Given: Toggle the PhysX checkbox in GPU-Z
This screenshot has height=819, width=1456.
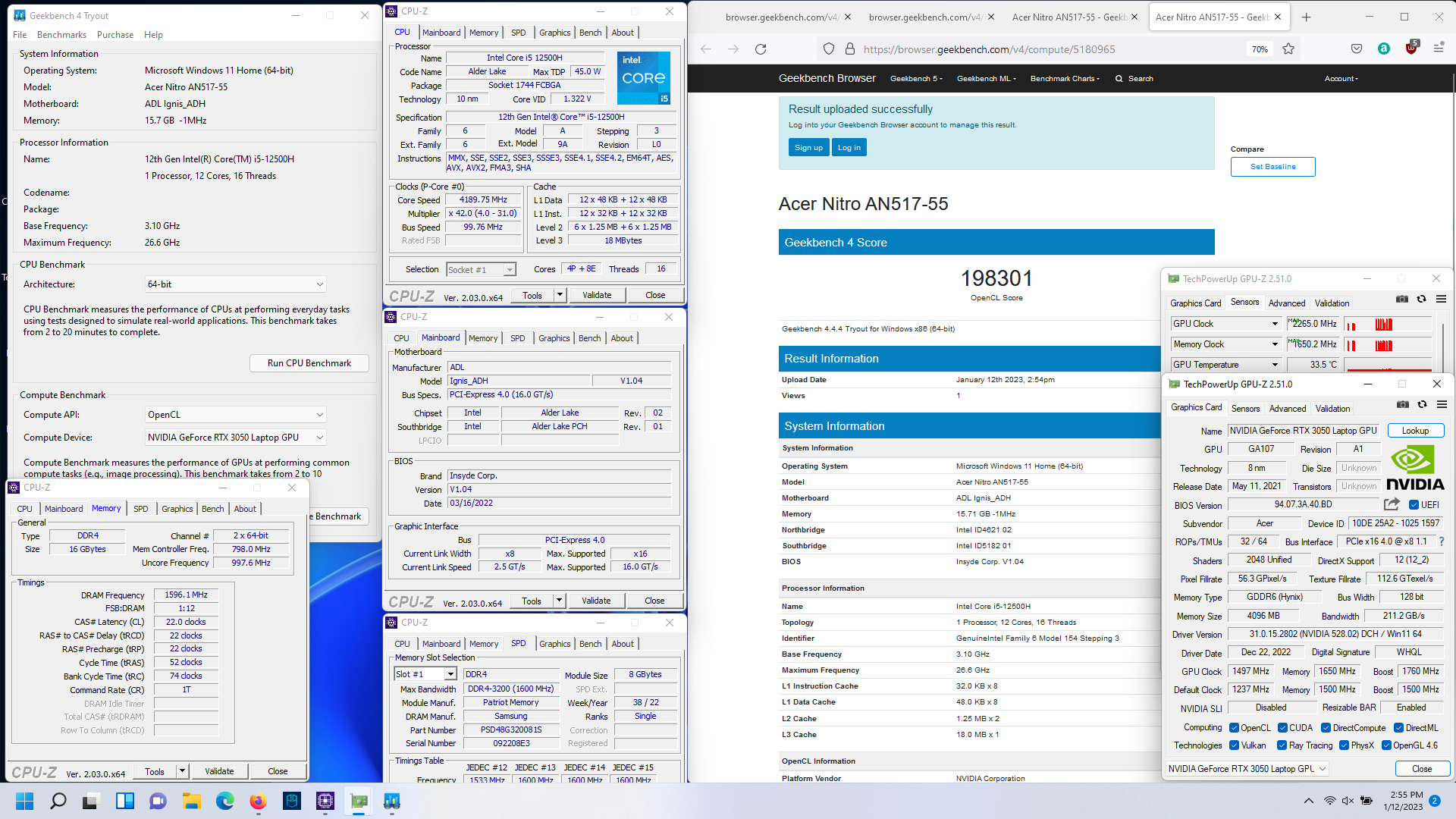Looking at the screenshot, I should click(x=1344, y=745).
